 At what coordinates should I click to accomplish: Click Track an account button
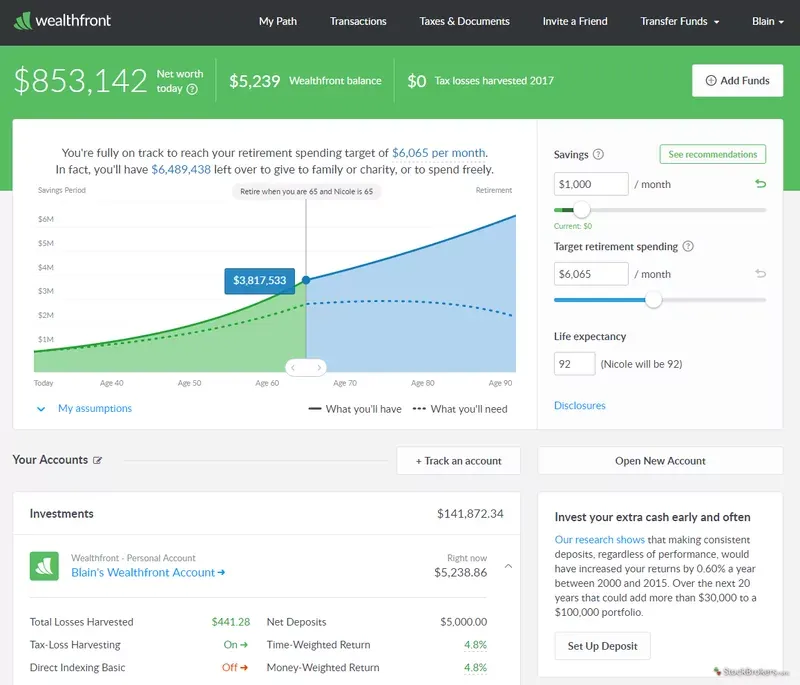(x=458, y=461)
